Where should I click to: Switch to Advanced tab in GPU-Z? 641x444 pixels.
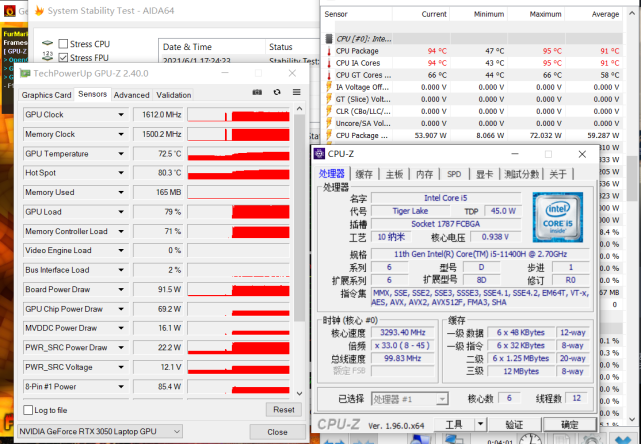(x=131, y=95)
